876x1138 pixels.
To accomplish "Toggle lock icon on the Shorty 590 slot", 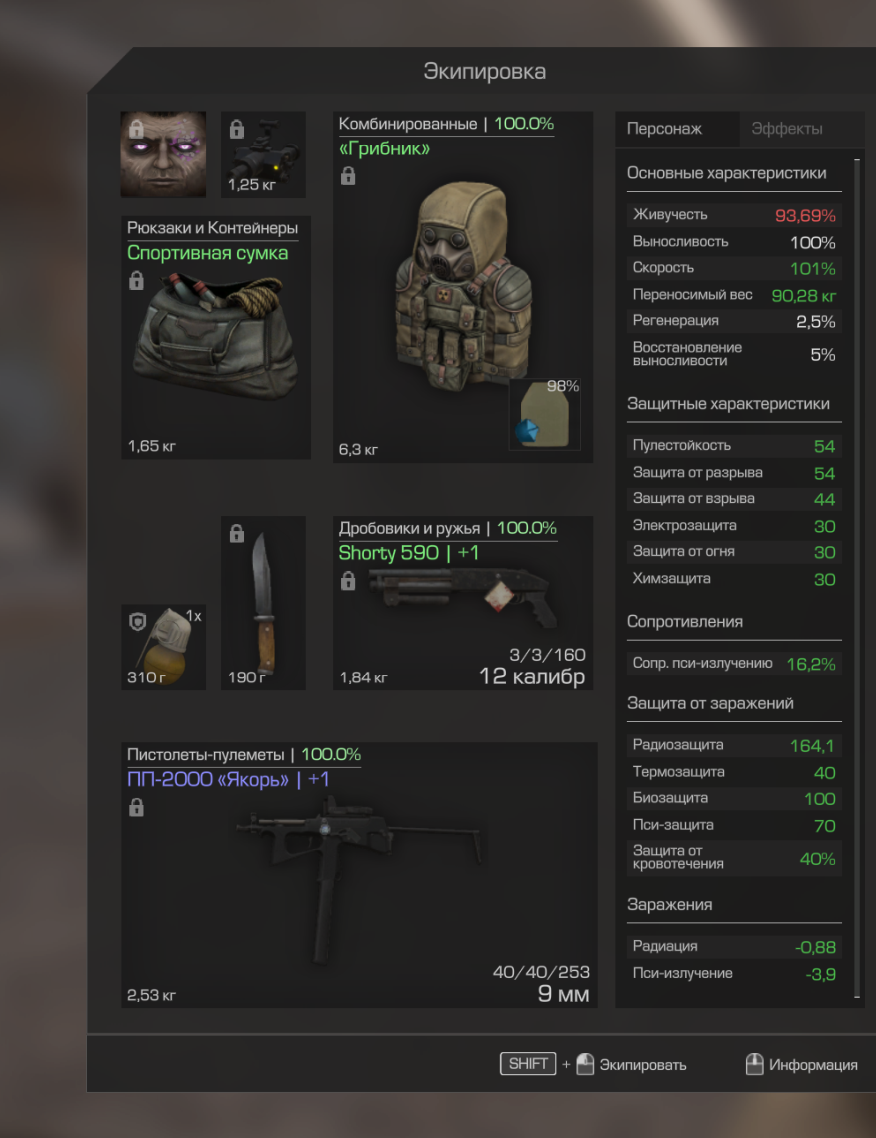I will [x=348, y=581].
